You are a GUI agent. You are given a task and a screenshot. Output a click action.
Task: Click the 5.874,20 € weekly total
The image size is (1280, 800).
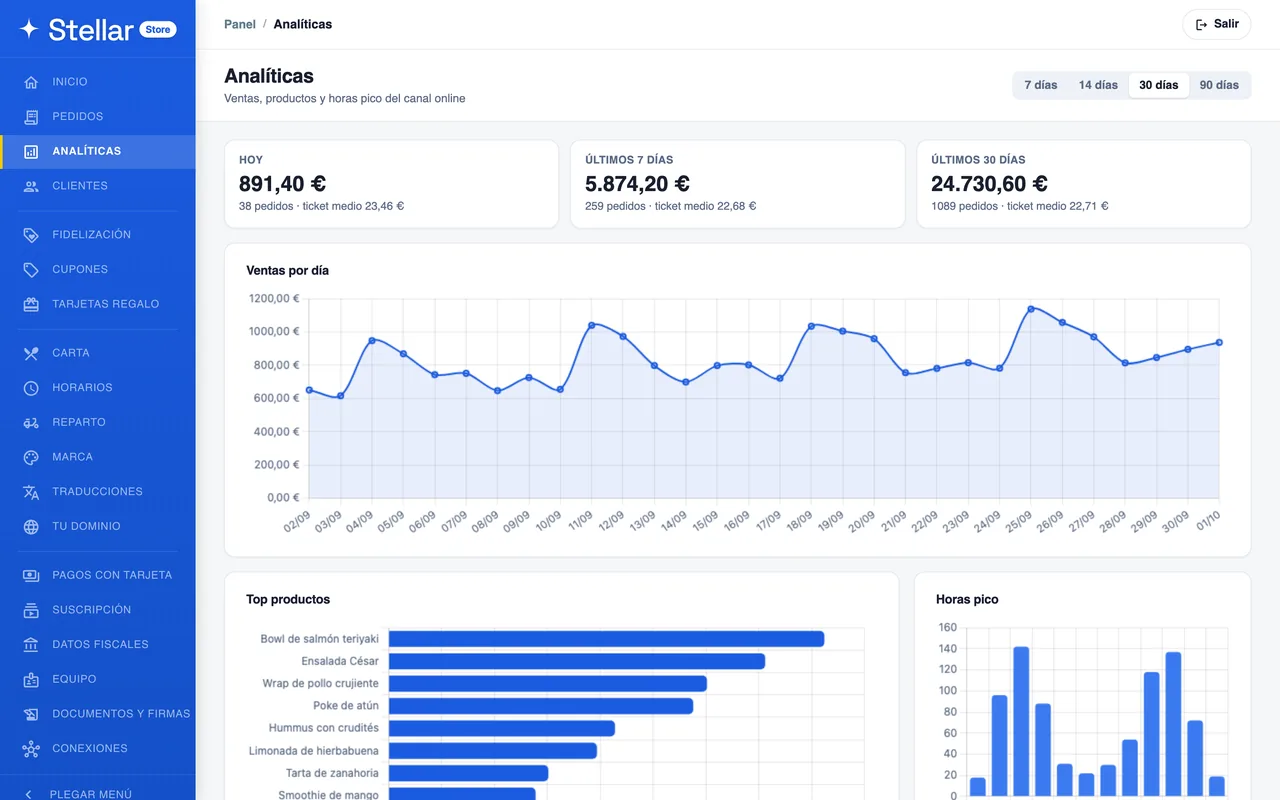637,184
